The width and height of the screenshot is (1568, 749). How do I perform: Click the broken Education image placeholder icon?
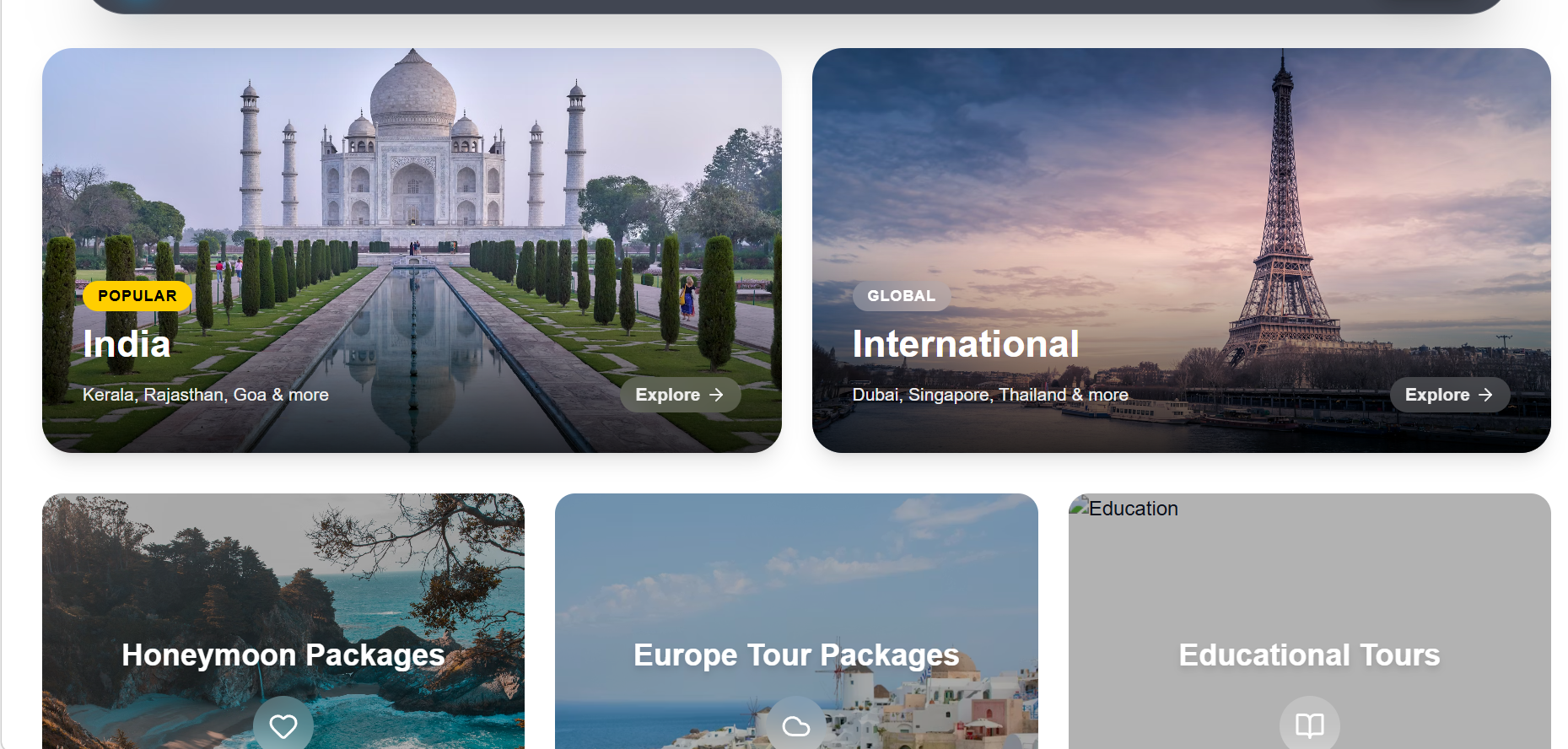pyautogui.click(x=1079, y=508)
